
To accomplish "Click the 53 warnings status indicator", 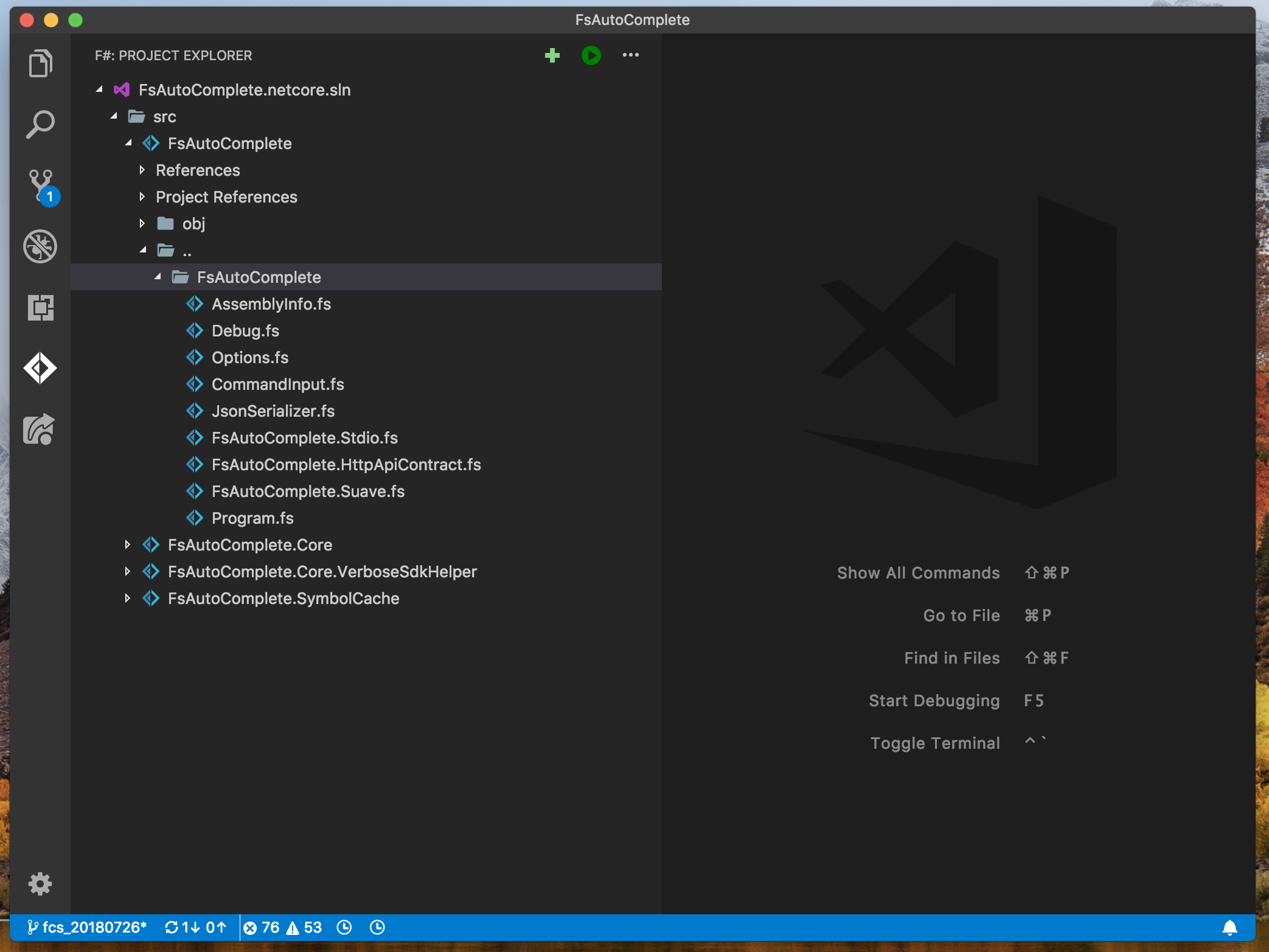I will (304, 927).
